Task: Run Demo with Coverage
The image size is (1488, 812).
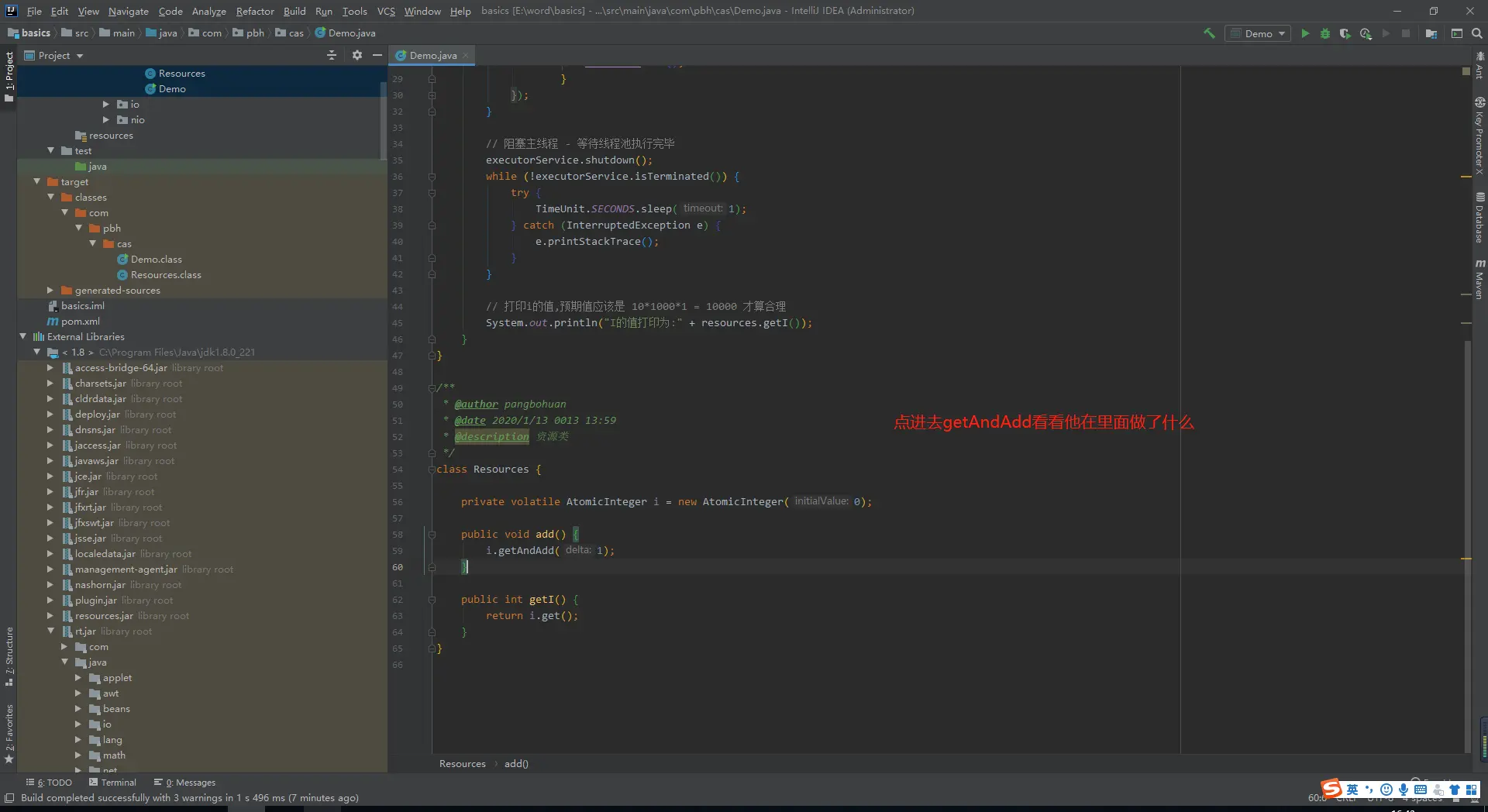Action: pyautogui.click(x=1345, y=33)
